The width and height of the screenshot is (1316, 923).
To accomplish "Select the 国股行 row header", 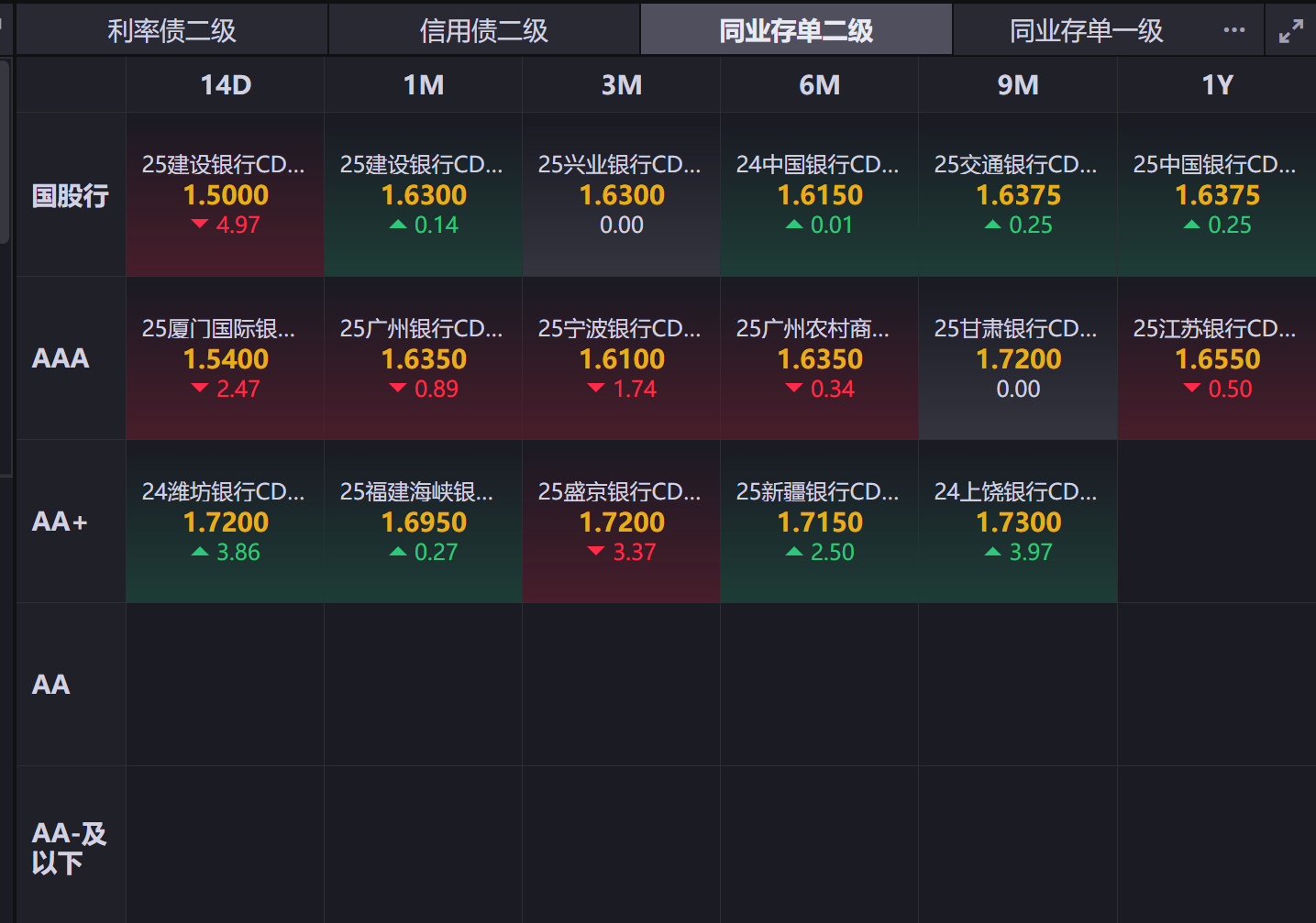I will click(x=71, y=195).
